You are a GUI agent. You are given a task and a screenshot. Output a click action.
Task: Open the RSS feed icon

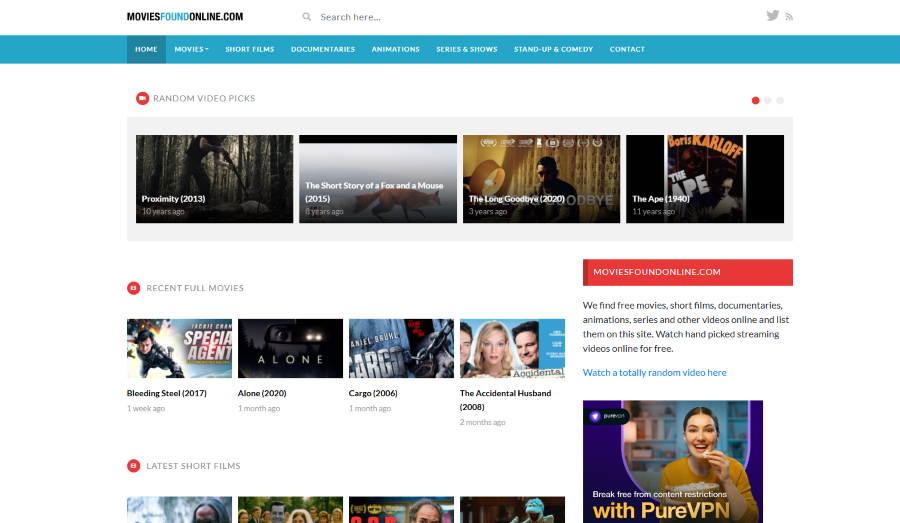coord(789,17)
